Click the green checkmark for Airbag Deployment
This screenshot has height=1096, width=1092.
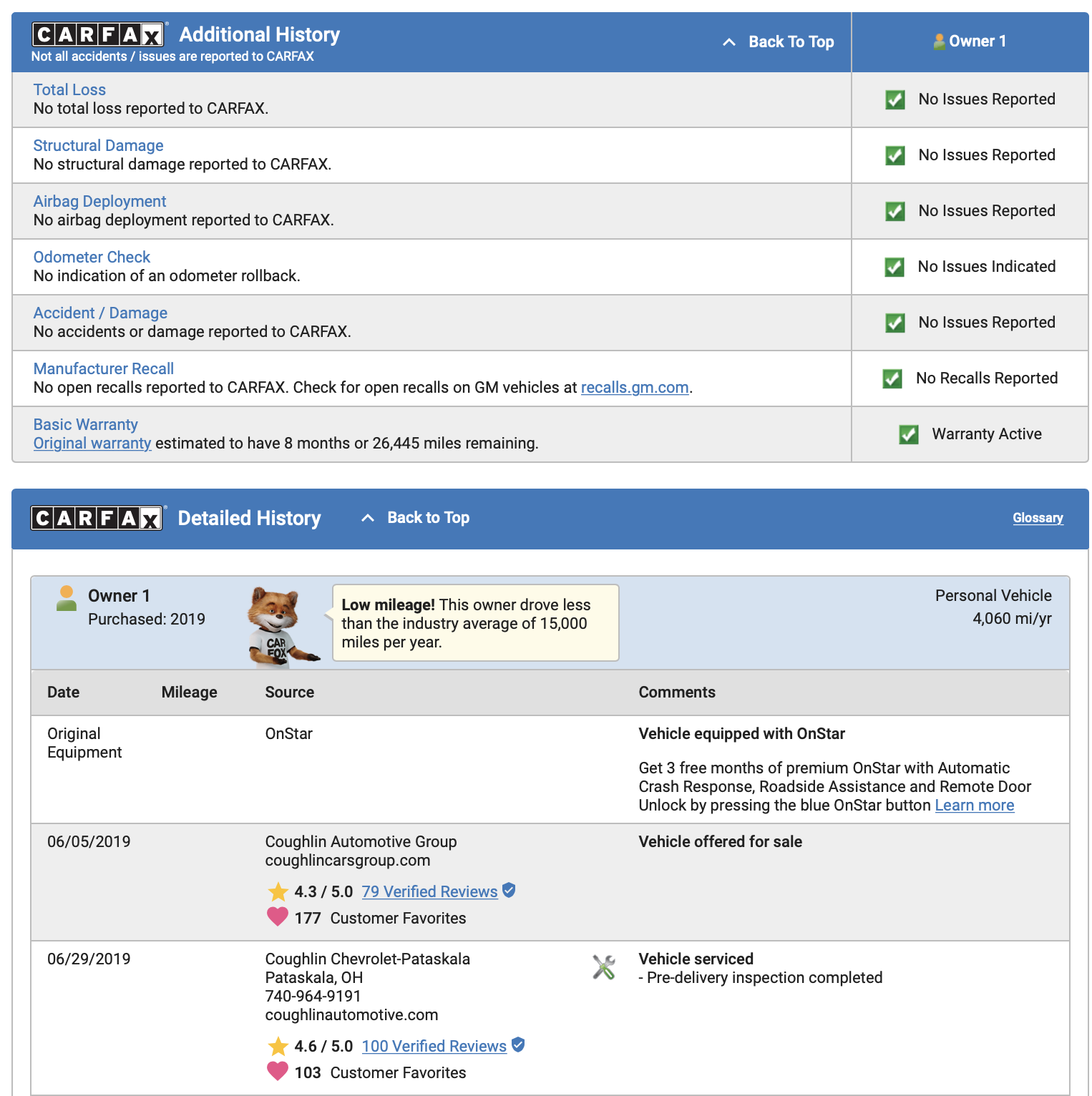[x=894, y=211]
